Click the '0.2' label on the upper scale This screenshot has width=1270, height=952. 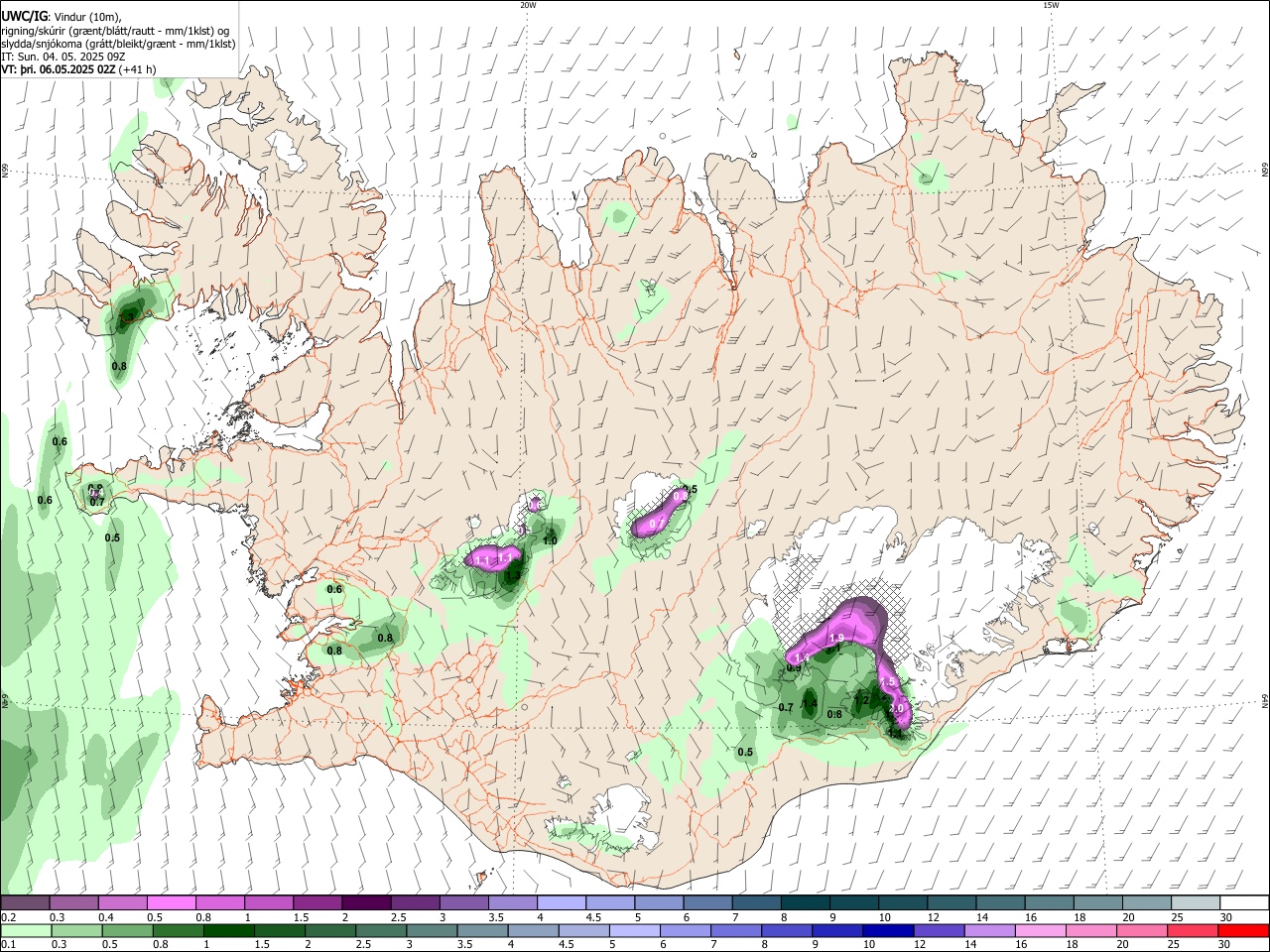tap(7, 917)
